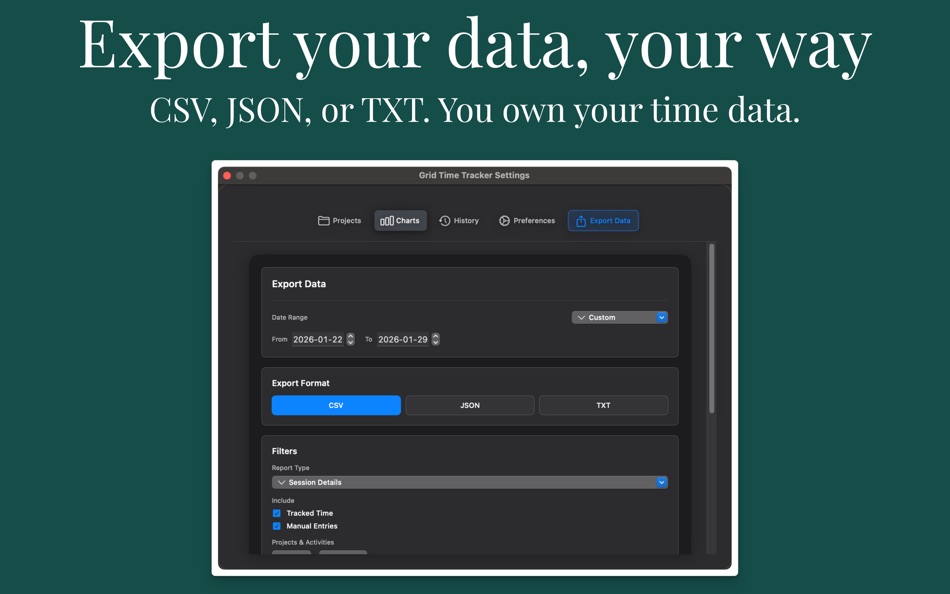Go to the Preferences tab
950x594 pixels.
point(526,220)
